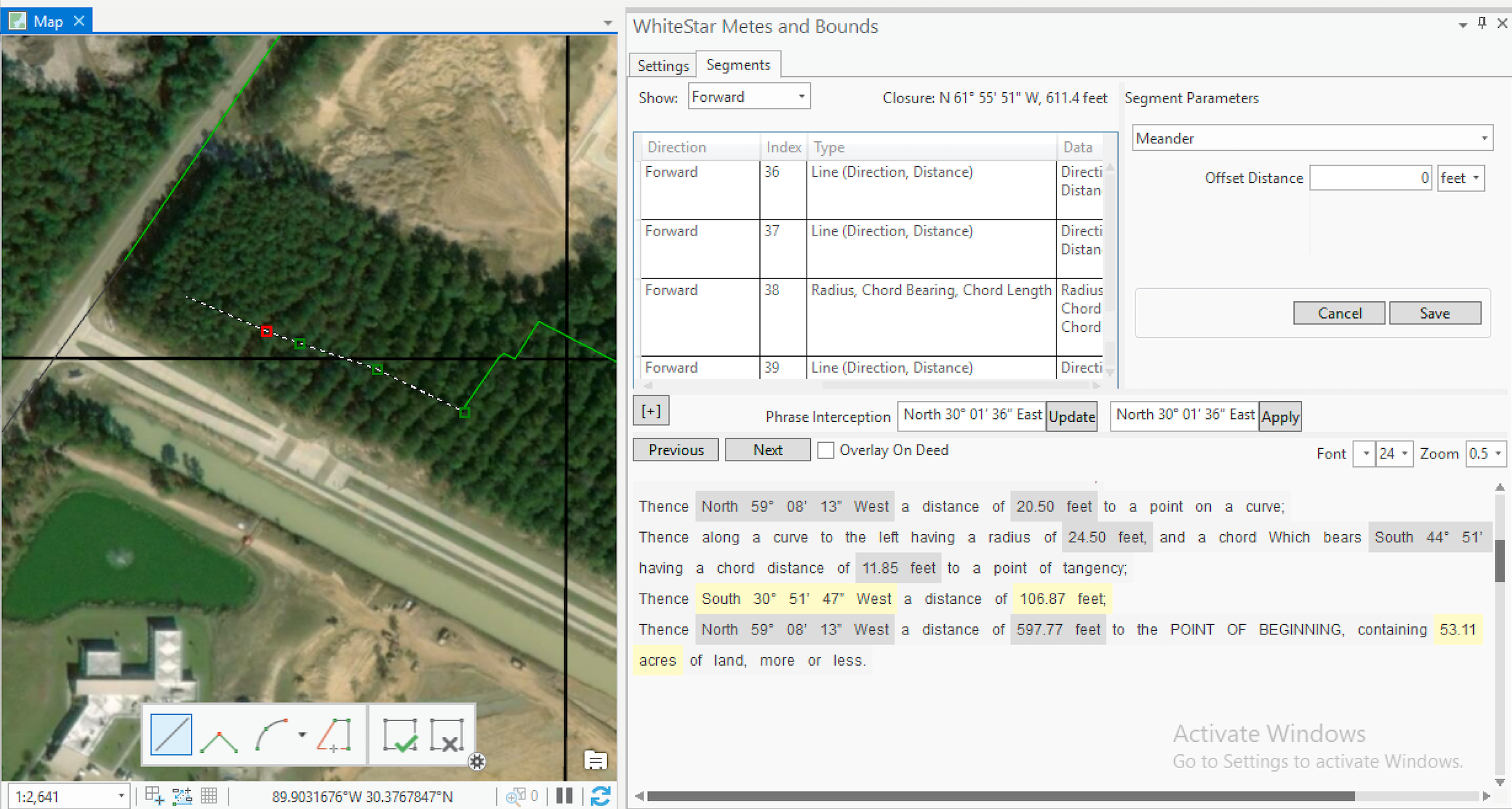Open the map pop-up panel icon
Screen dimensions: 1512x809
point(595,760)
